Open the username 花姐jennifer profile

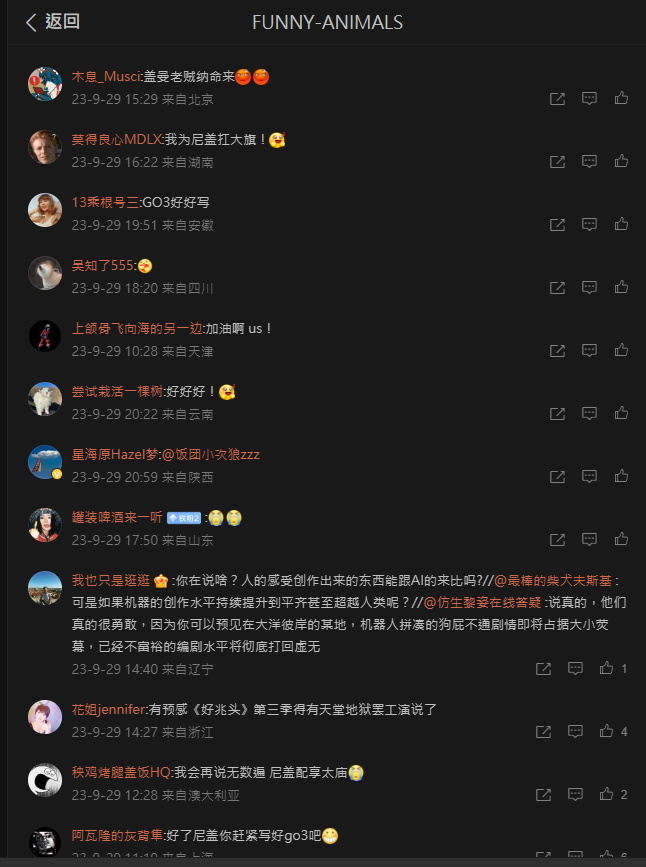[108, 709]
